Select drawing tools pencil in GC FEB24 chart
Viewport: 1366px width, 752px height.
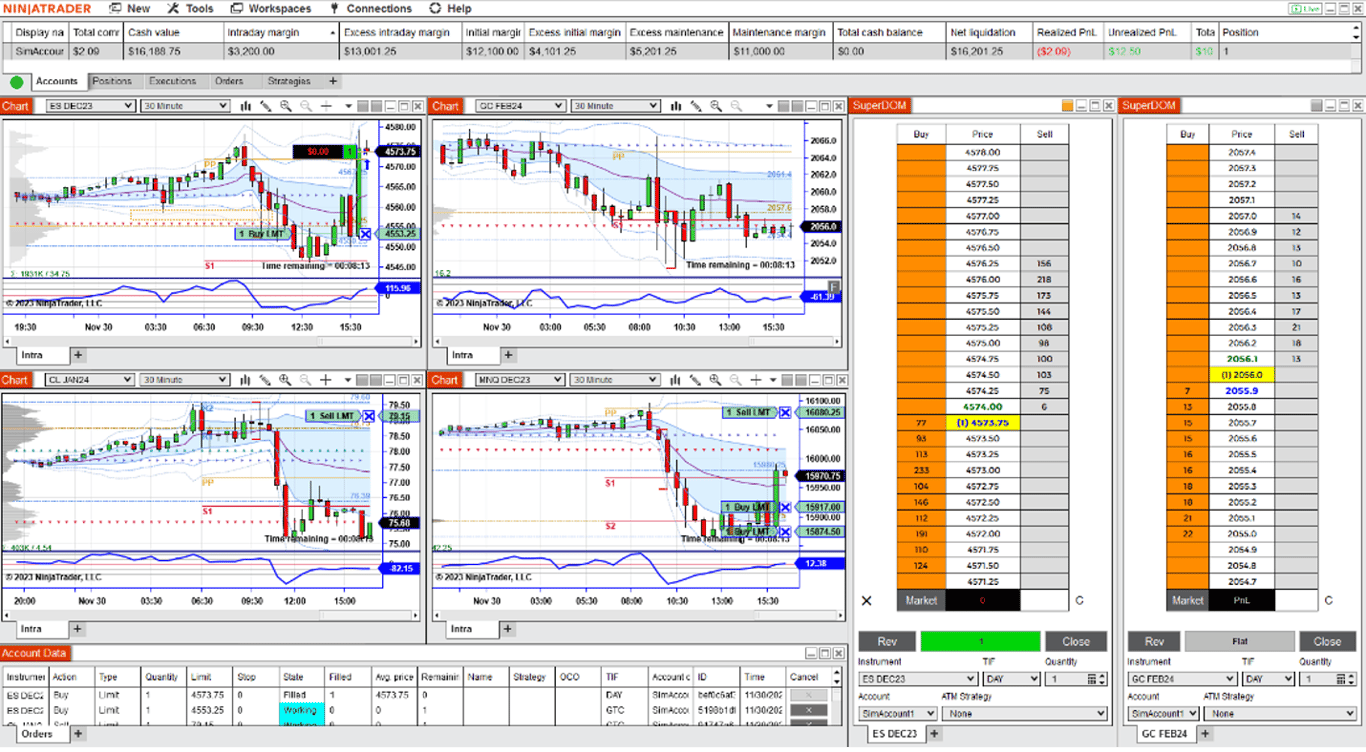click(x=696, y=106)
